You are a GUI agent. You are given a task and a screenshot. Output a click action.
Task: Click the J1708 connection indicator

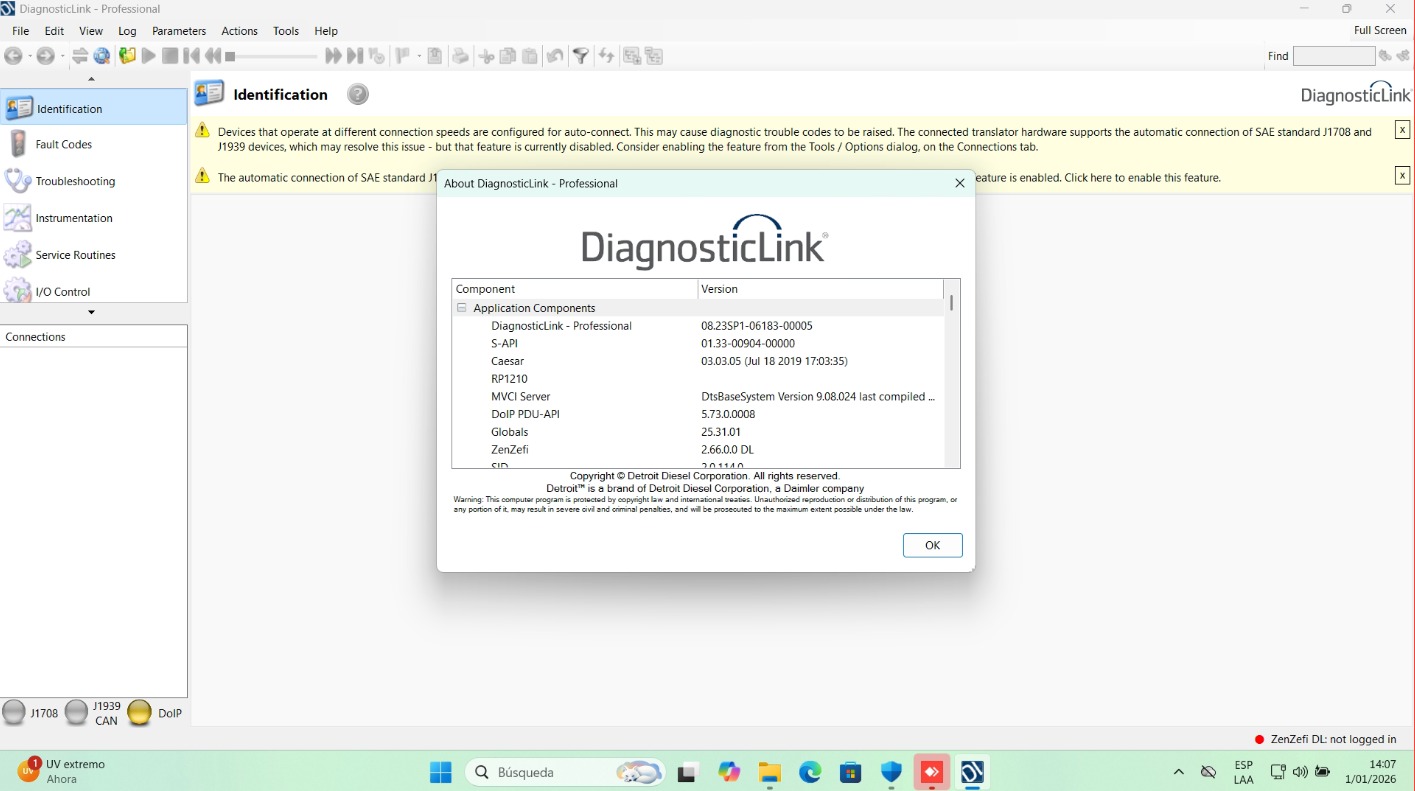coord(30,713)
